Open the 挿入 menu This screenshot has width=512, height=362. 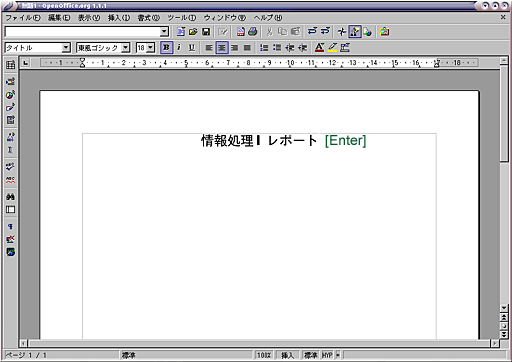[x=119, y=18]
